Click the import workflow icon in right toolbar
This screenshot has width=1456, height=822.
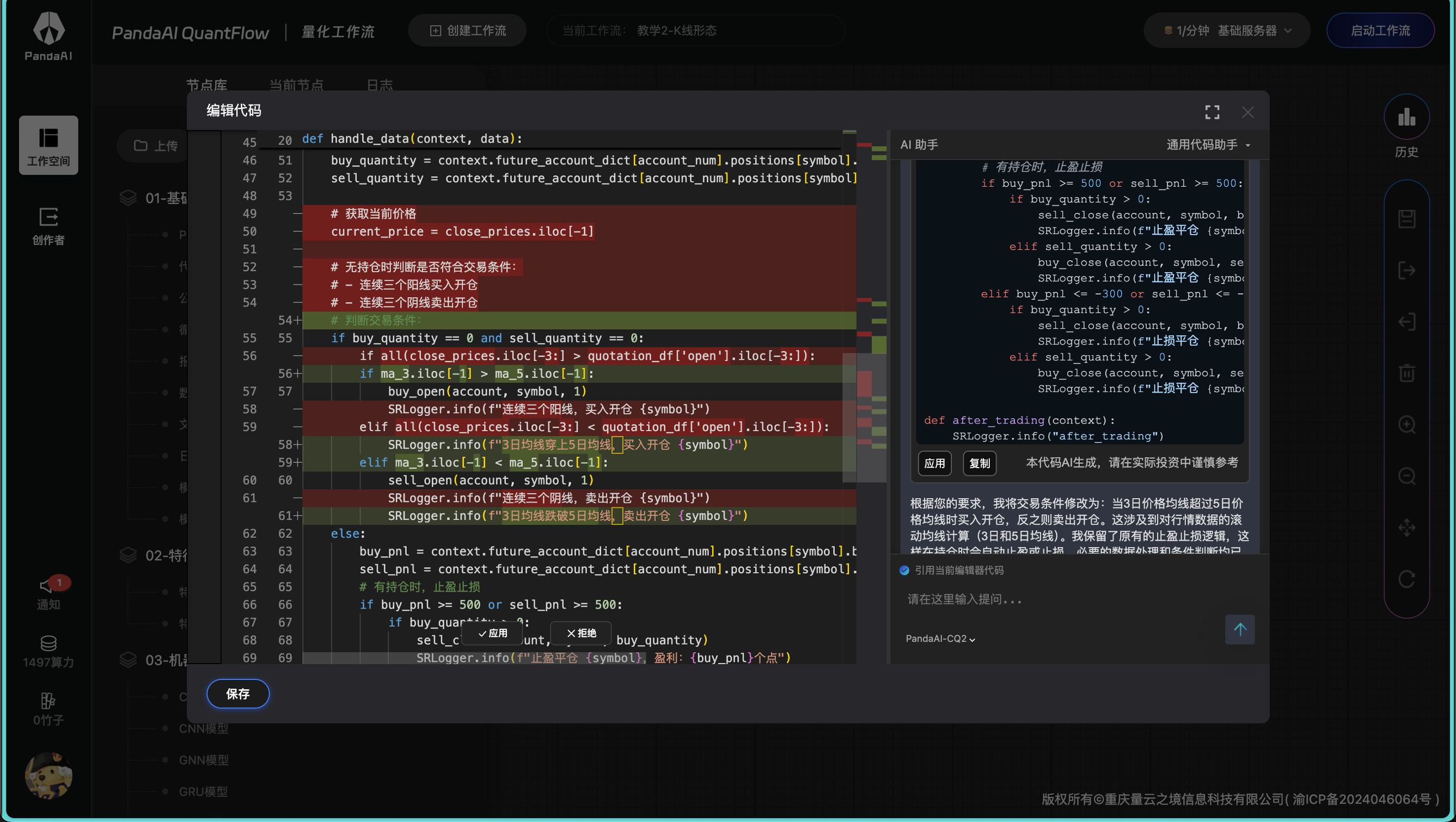click(x=1406, y=322)
